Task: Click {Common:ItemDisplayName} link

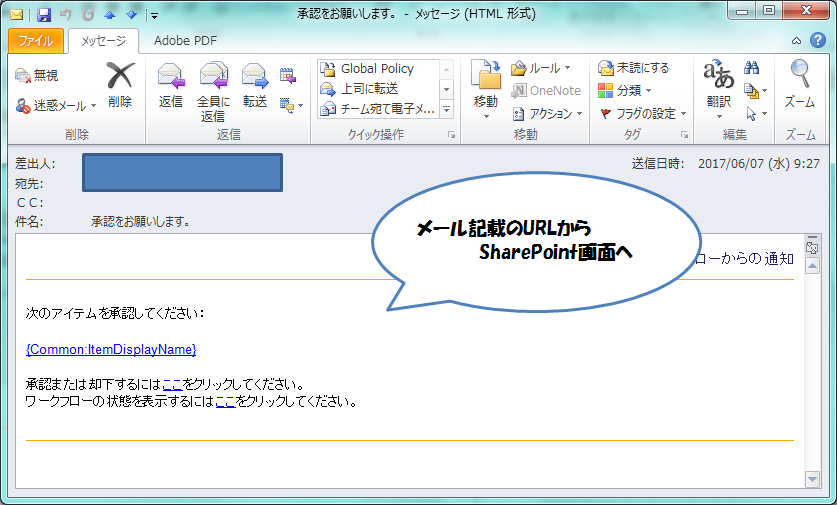Action: click(111, 350)
